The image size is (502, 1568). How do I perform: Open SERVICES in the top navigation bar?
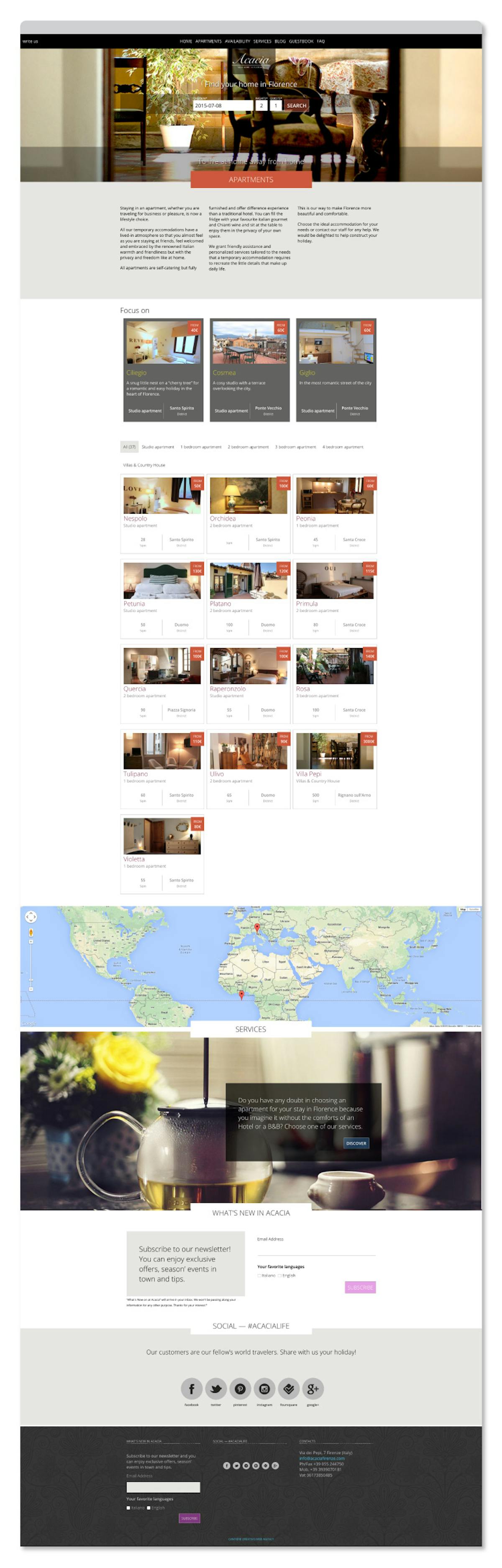tap(262, 41)
